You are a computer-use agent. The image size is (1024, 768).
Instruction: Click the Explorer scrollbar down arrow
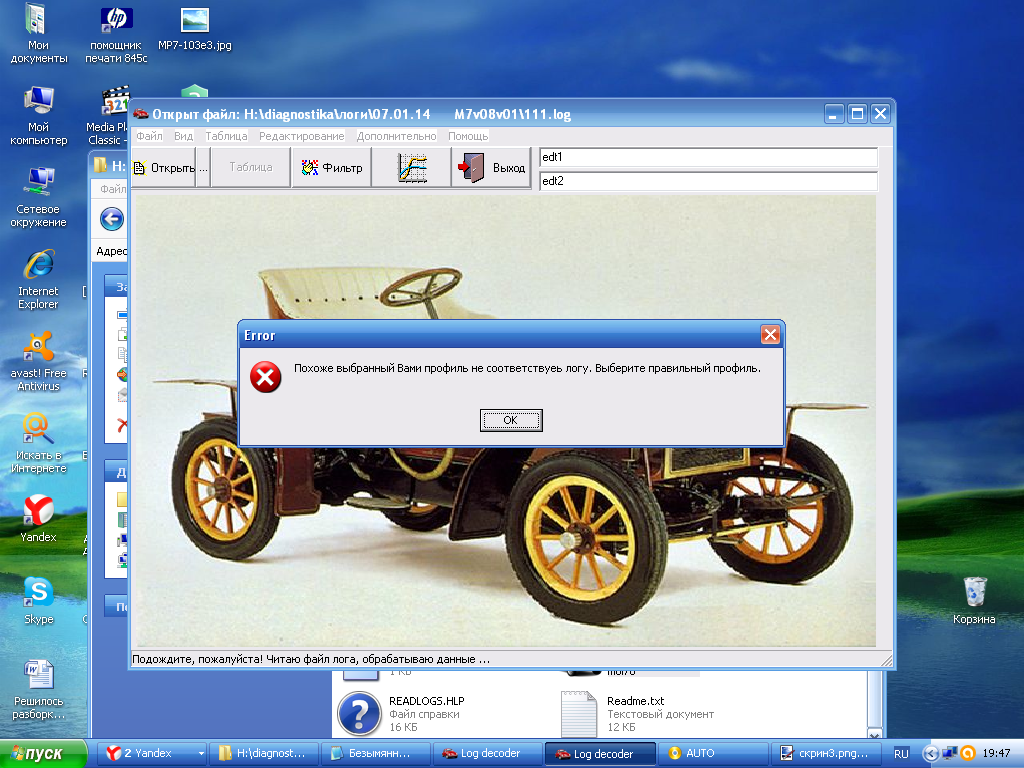pos(874,734)
